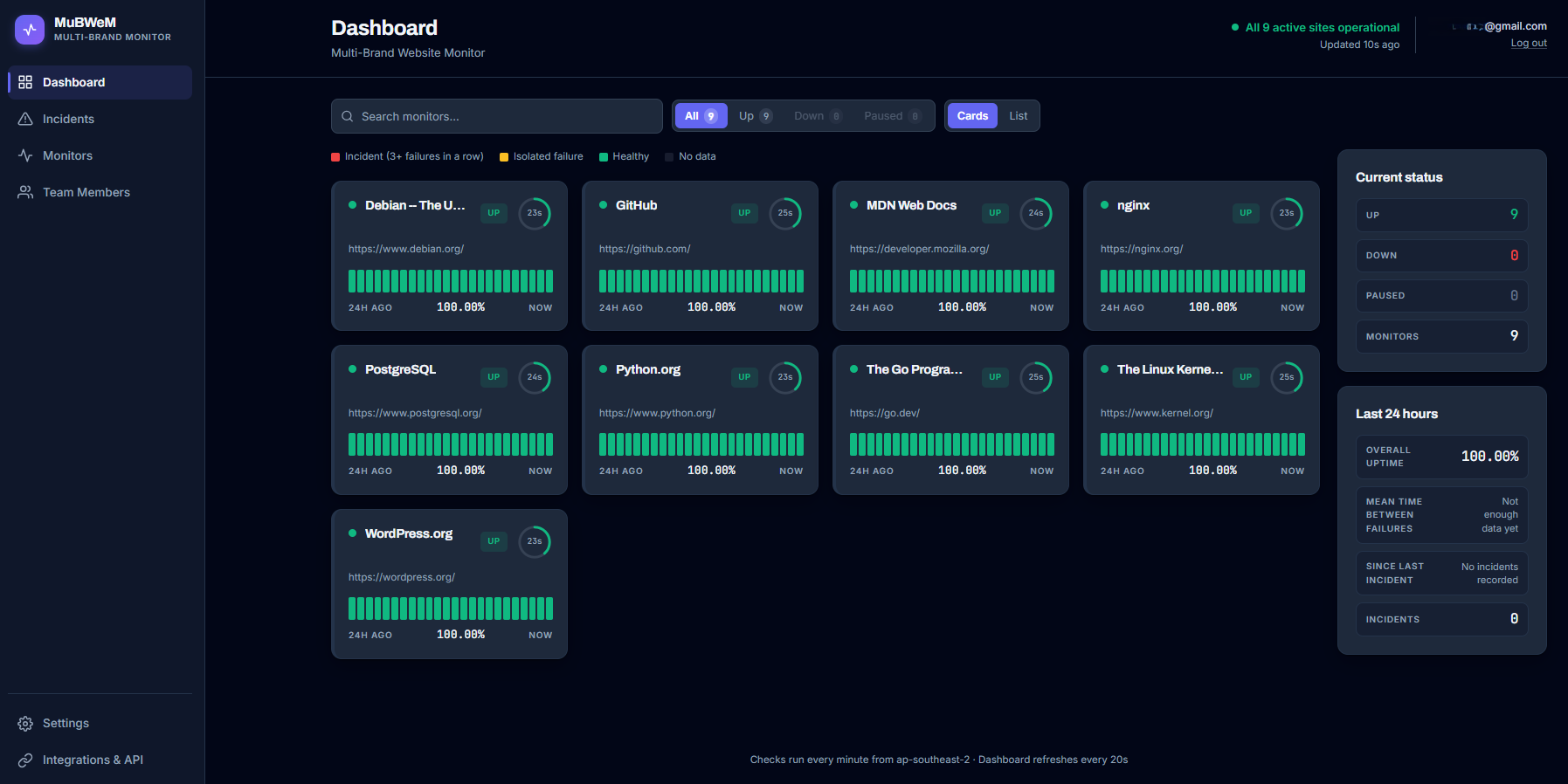This screenshot has height=784, width=1568.
Task: Open Integrations & API link icon
Action: point(25,760)
